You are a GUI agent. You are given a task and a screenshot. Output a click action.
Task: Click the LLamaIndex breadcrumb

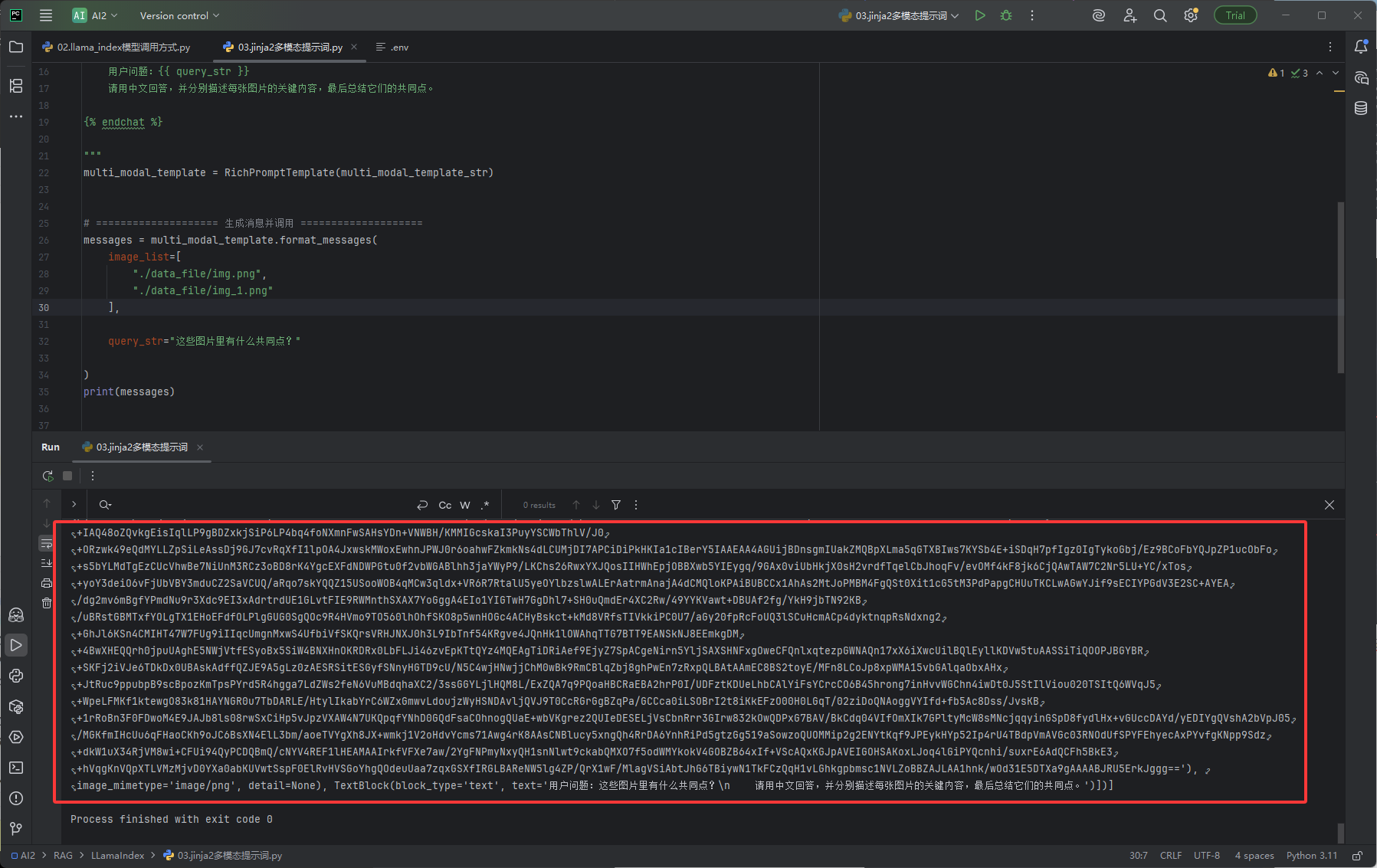pos(117,856)
